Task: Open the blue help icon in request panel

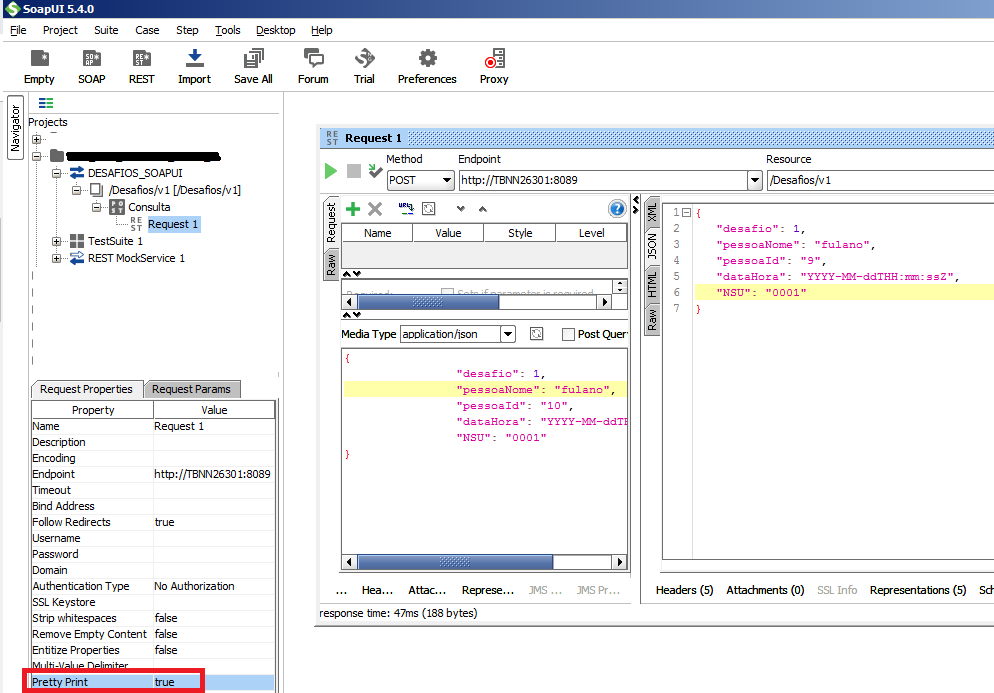Action: [617, 209]
